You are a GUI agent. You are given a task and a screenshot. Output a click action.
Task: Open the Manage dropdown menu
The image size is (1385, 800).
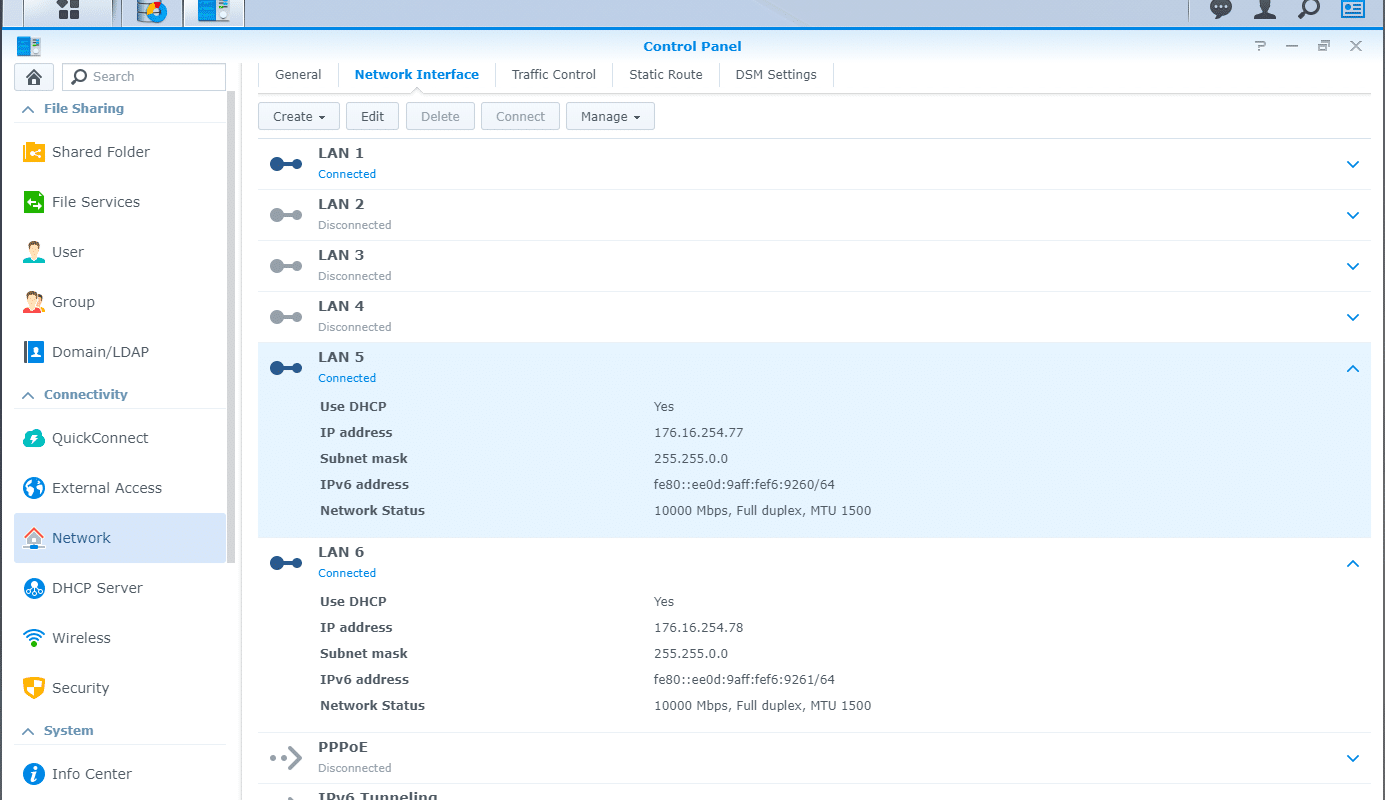click(x=610, y=116)
